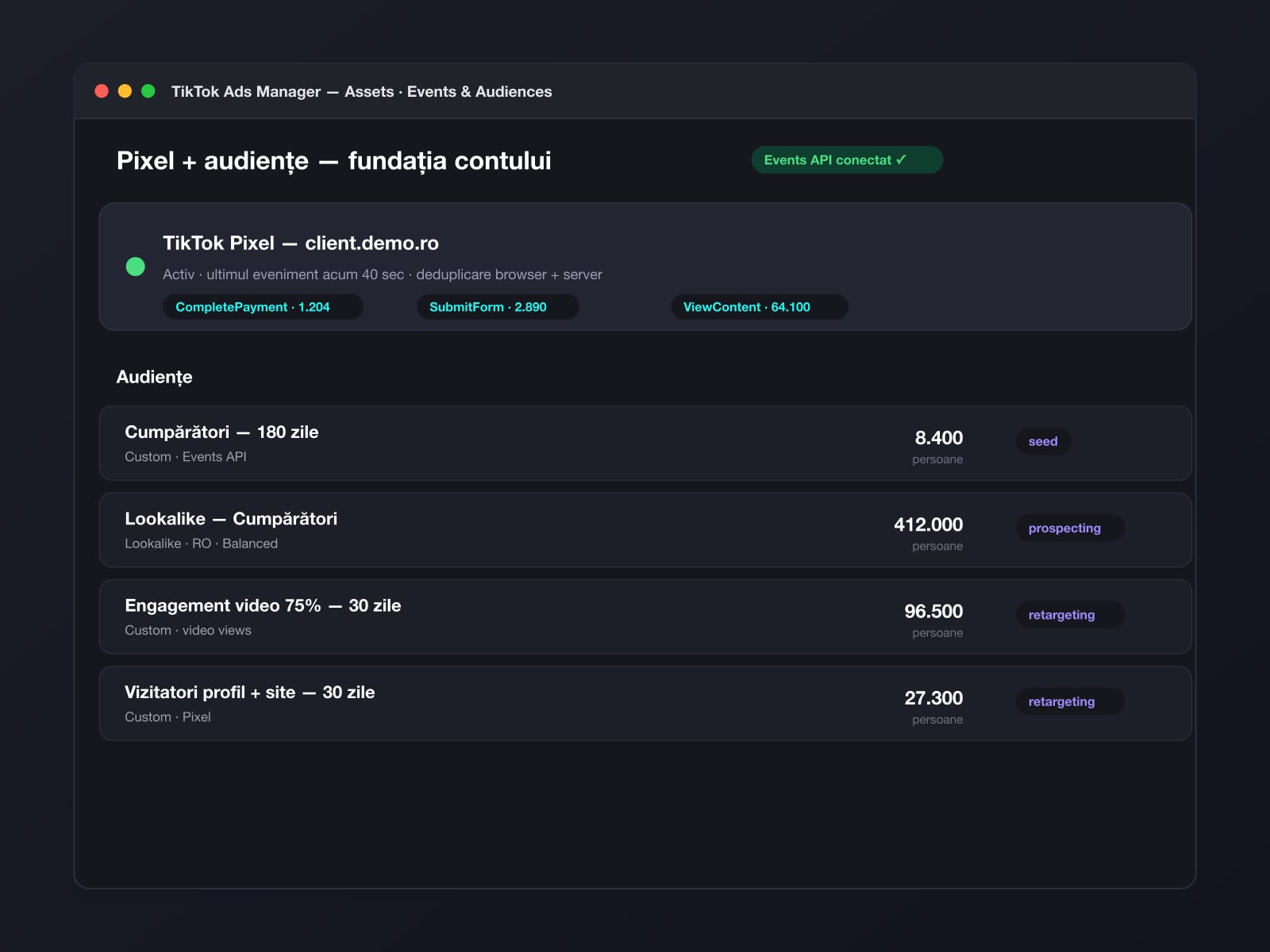Open the Engagement video 75% — 30 zile audience

tap(645, 616)
